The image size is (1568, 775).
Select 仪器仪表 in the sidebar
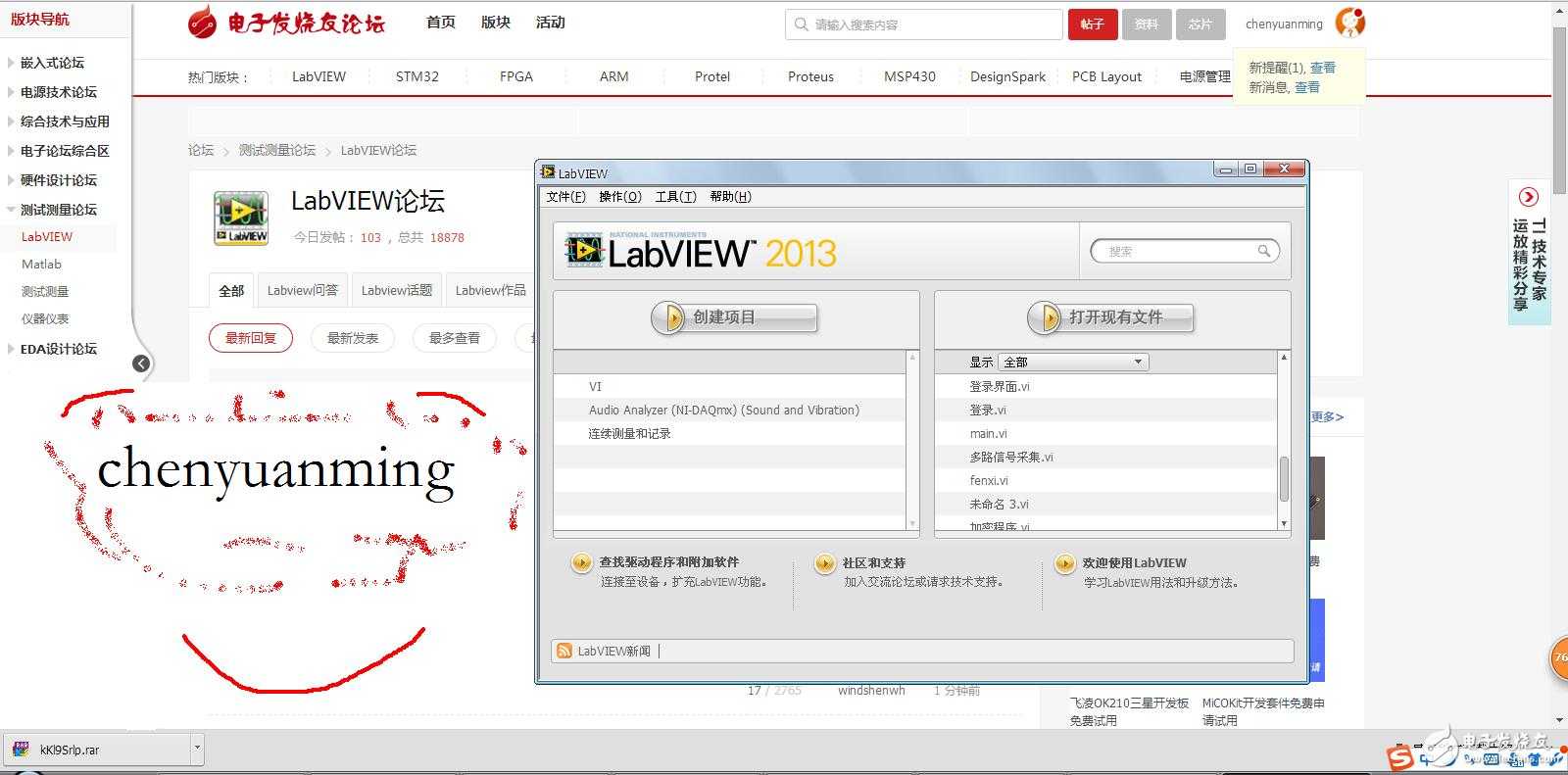[45, 318]
